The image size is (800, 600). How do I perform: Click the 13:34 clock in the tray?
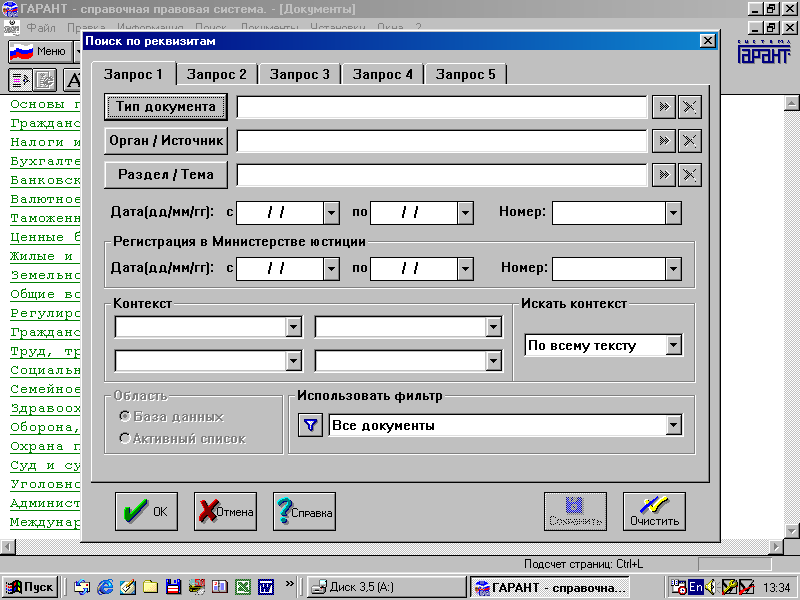click(777, 587)
